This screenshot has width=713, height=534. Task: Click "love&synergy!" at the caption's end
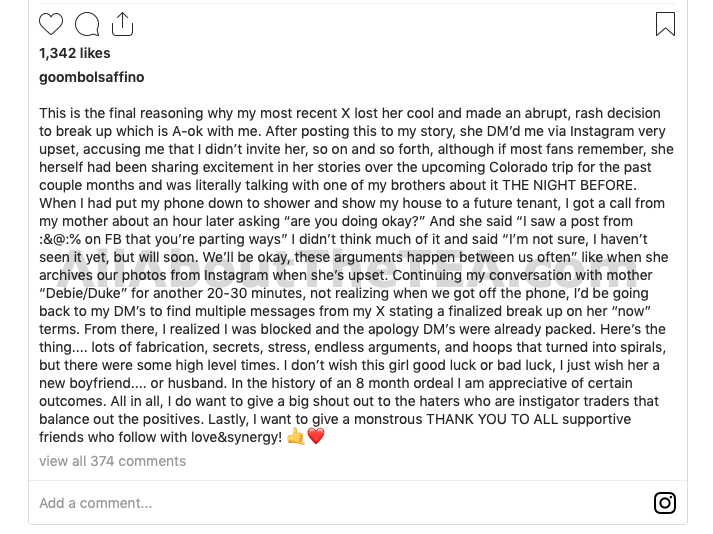(236, 437)
